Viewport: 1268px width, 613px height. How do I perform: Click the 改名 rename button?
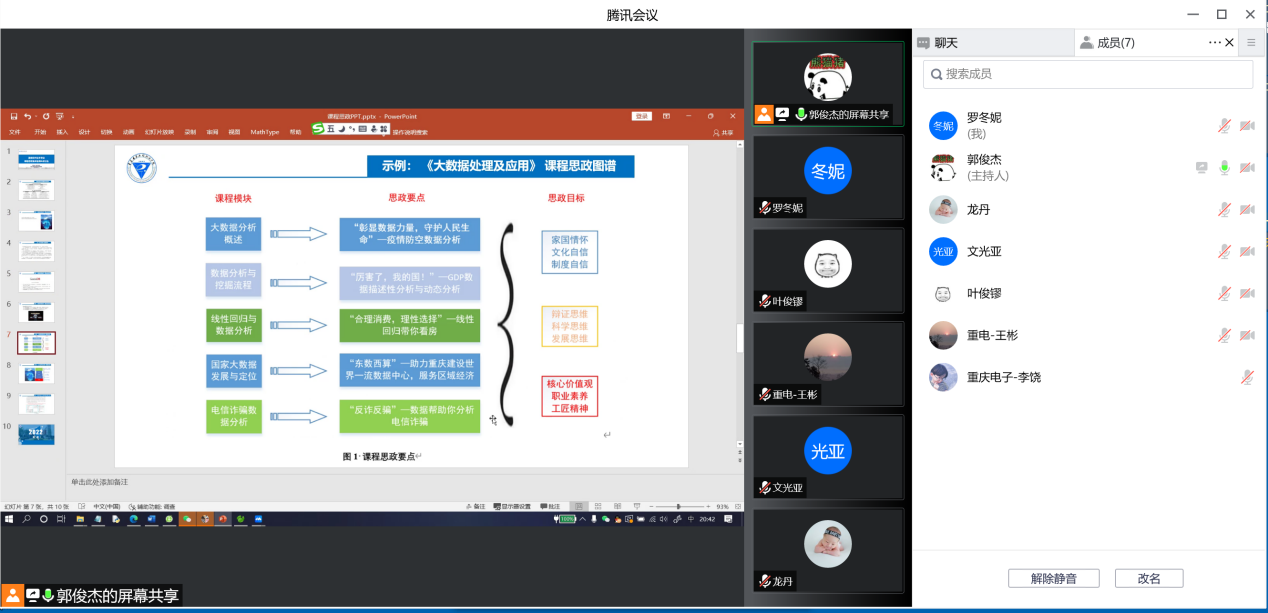coord(1148,578)
